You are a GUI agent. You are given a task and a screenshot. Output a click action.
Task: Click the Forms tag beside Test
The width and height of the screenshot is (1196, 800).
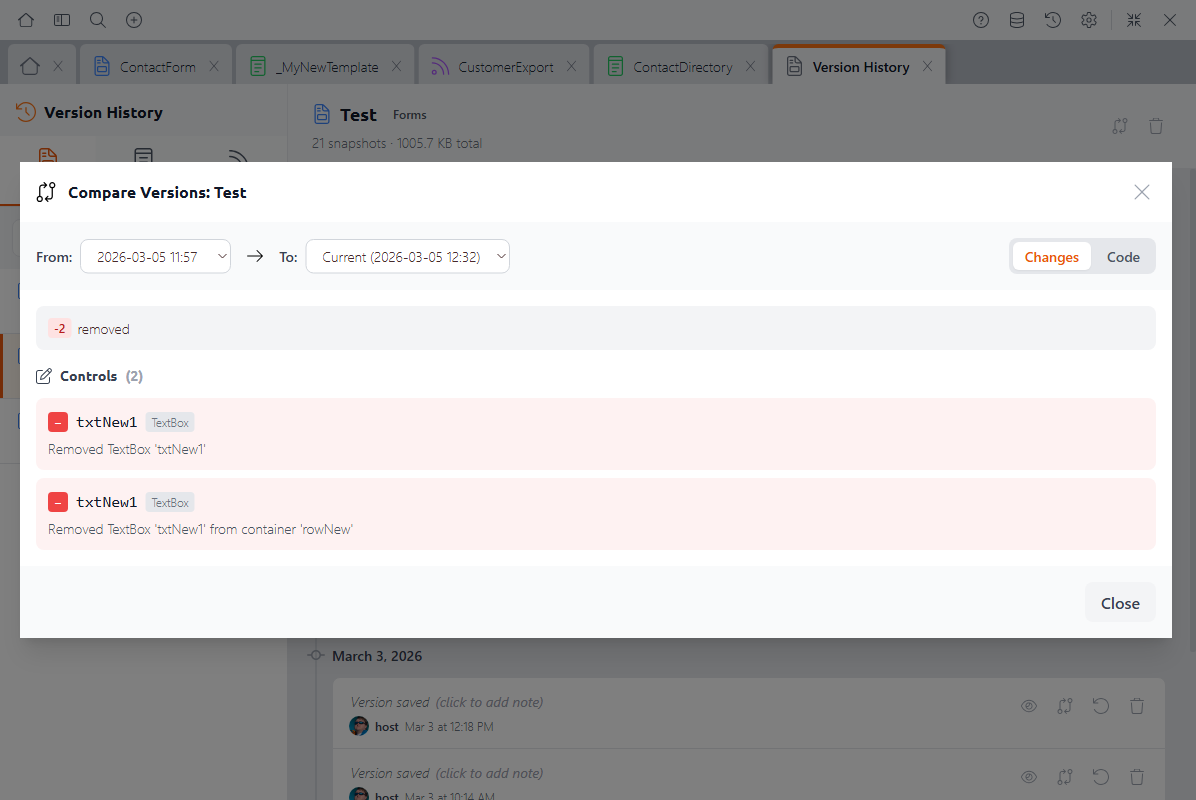click(x=410, y=114)
